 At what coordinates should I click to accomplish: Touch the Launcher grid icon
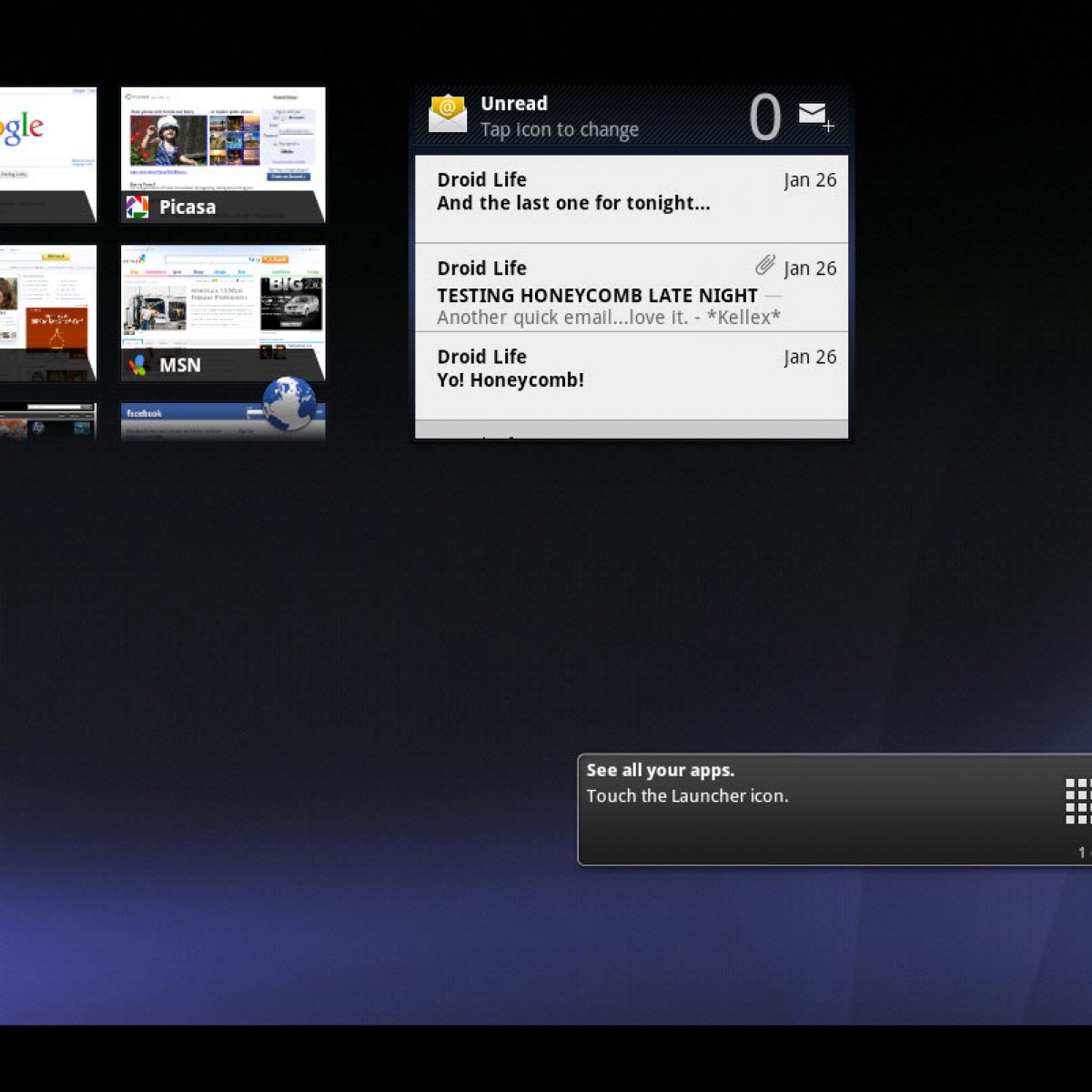[1077, 801]
